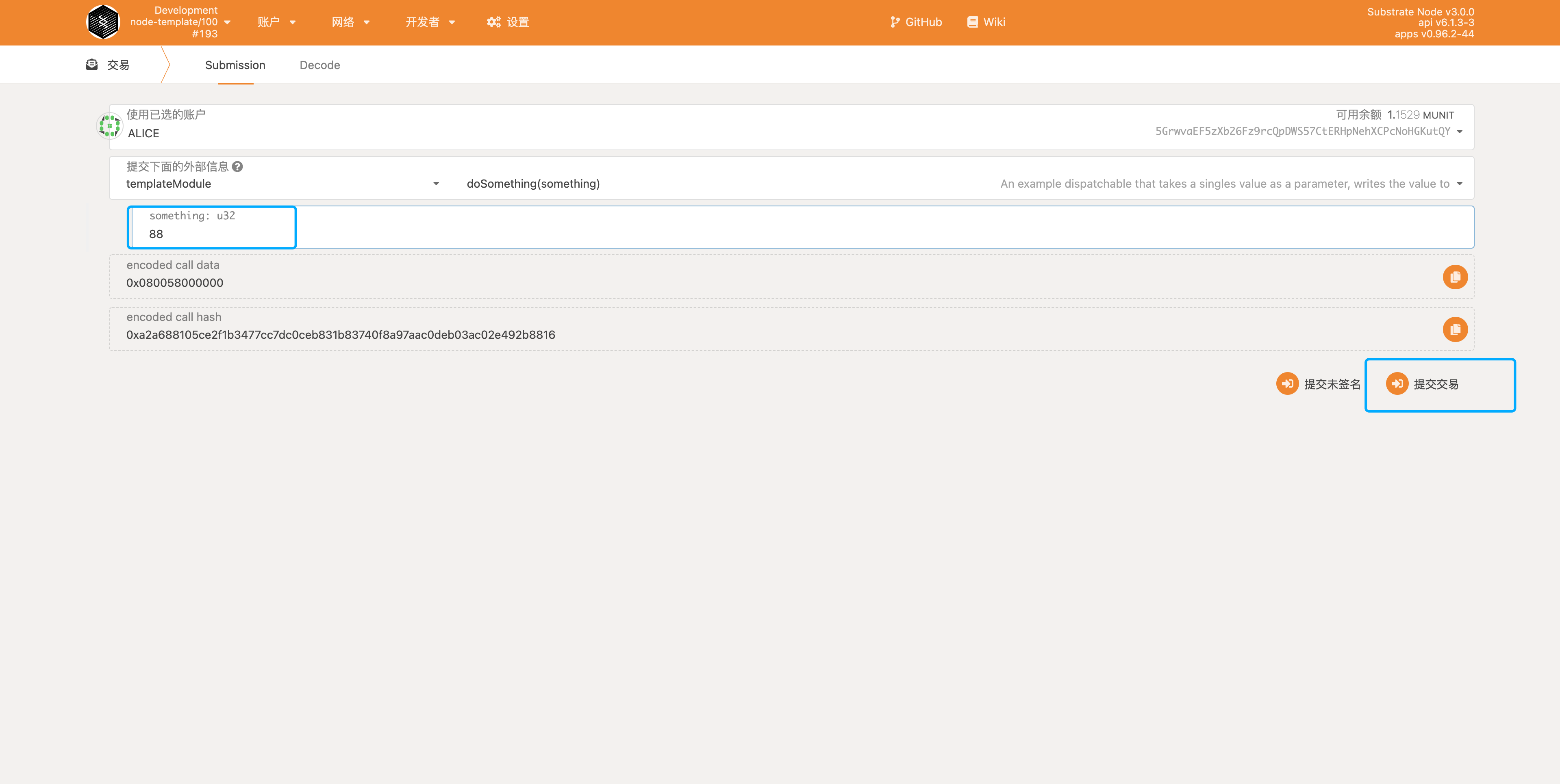Click the Substrate node logo
Image resolution: width=1560 pixels, height=784 pixels.
(103, 22)
